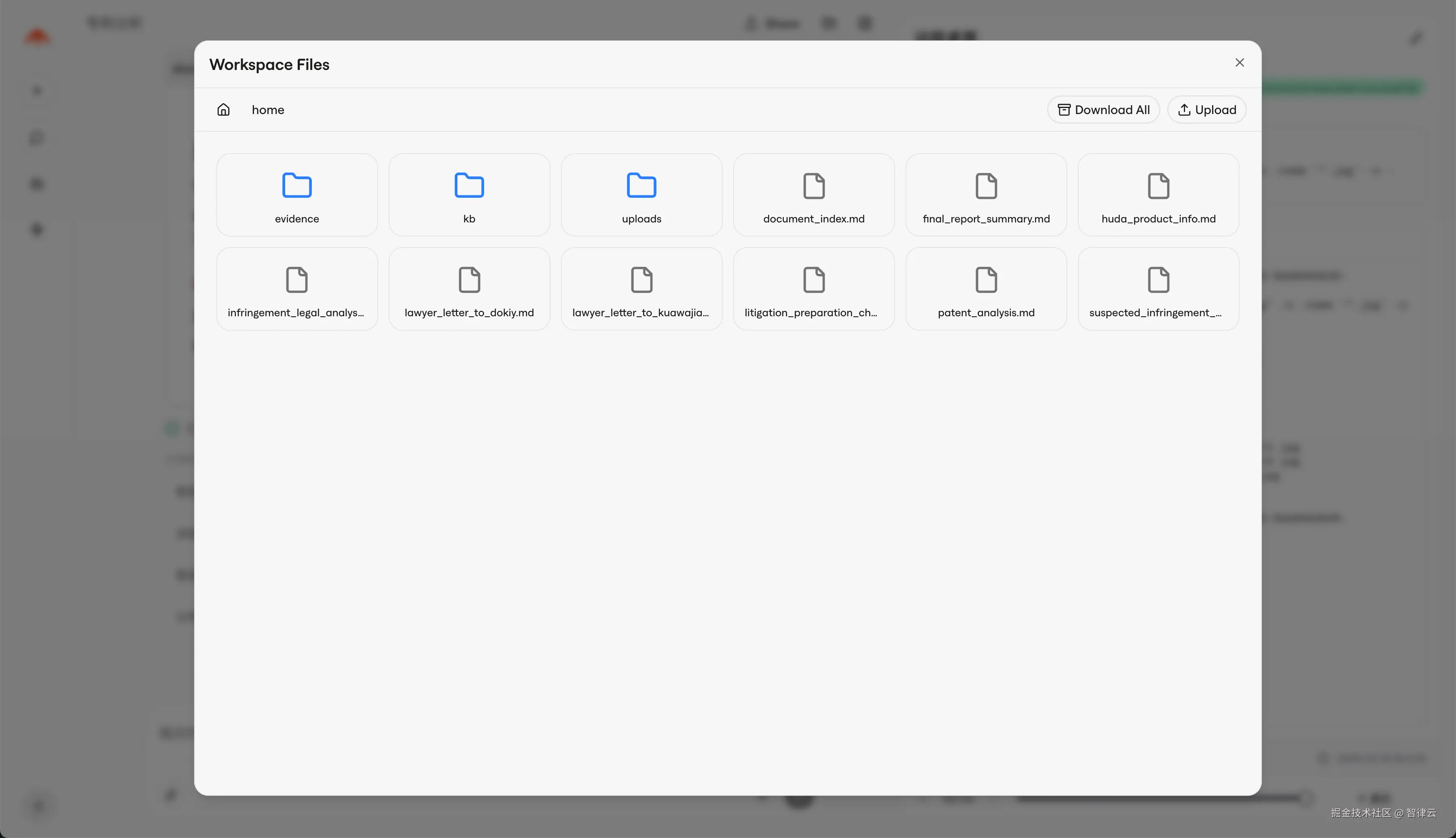This screenshot has width=1456, height=838.
Task: Click the home icon in breadcrumb
Action: tap(223, 109)
